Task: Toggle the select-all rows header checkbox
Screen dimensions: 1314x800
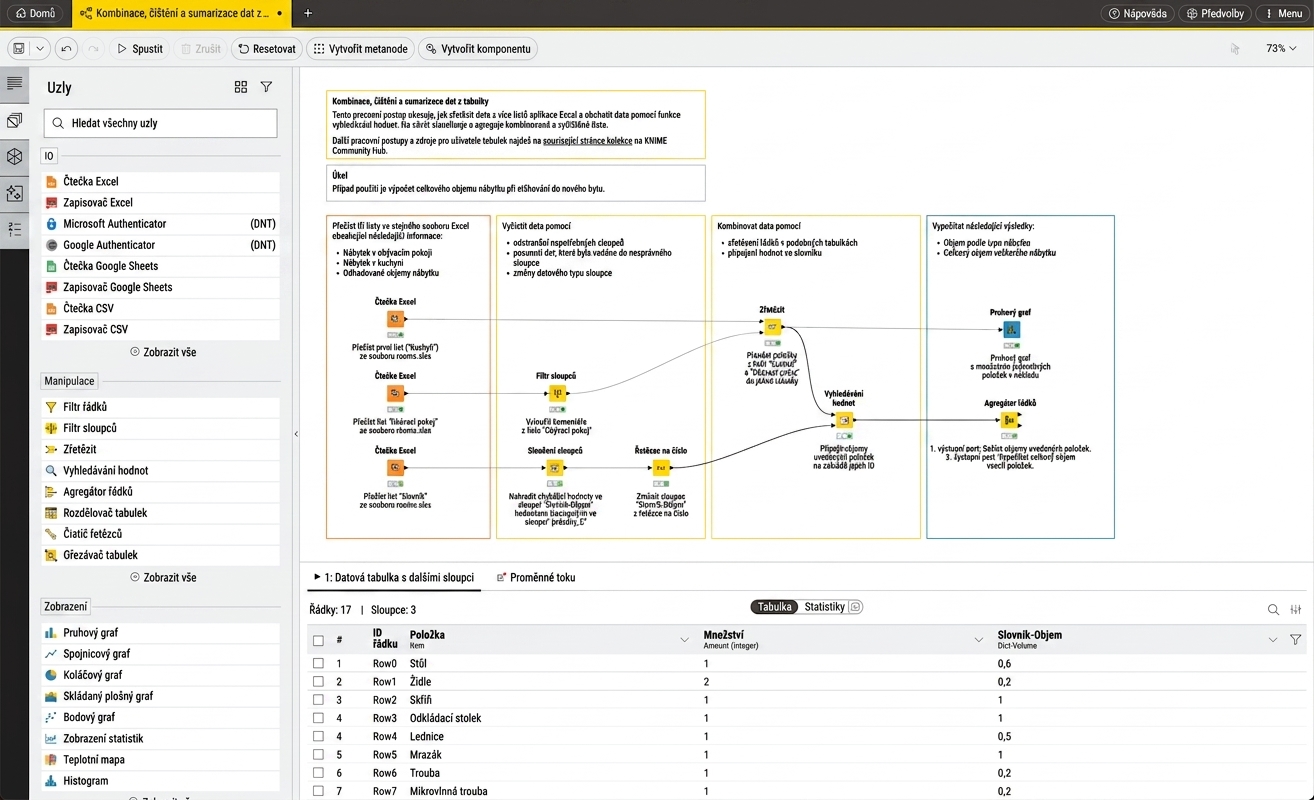Action: point(318,640)
